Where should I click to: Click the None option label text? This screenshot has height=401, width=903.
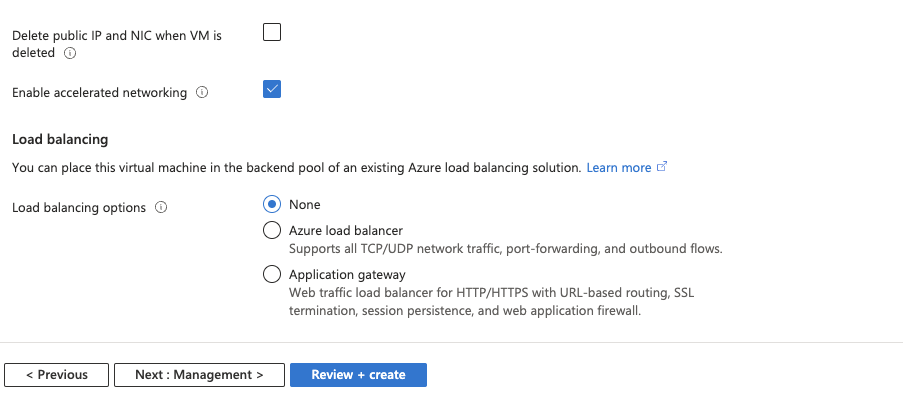point(305,205)
